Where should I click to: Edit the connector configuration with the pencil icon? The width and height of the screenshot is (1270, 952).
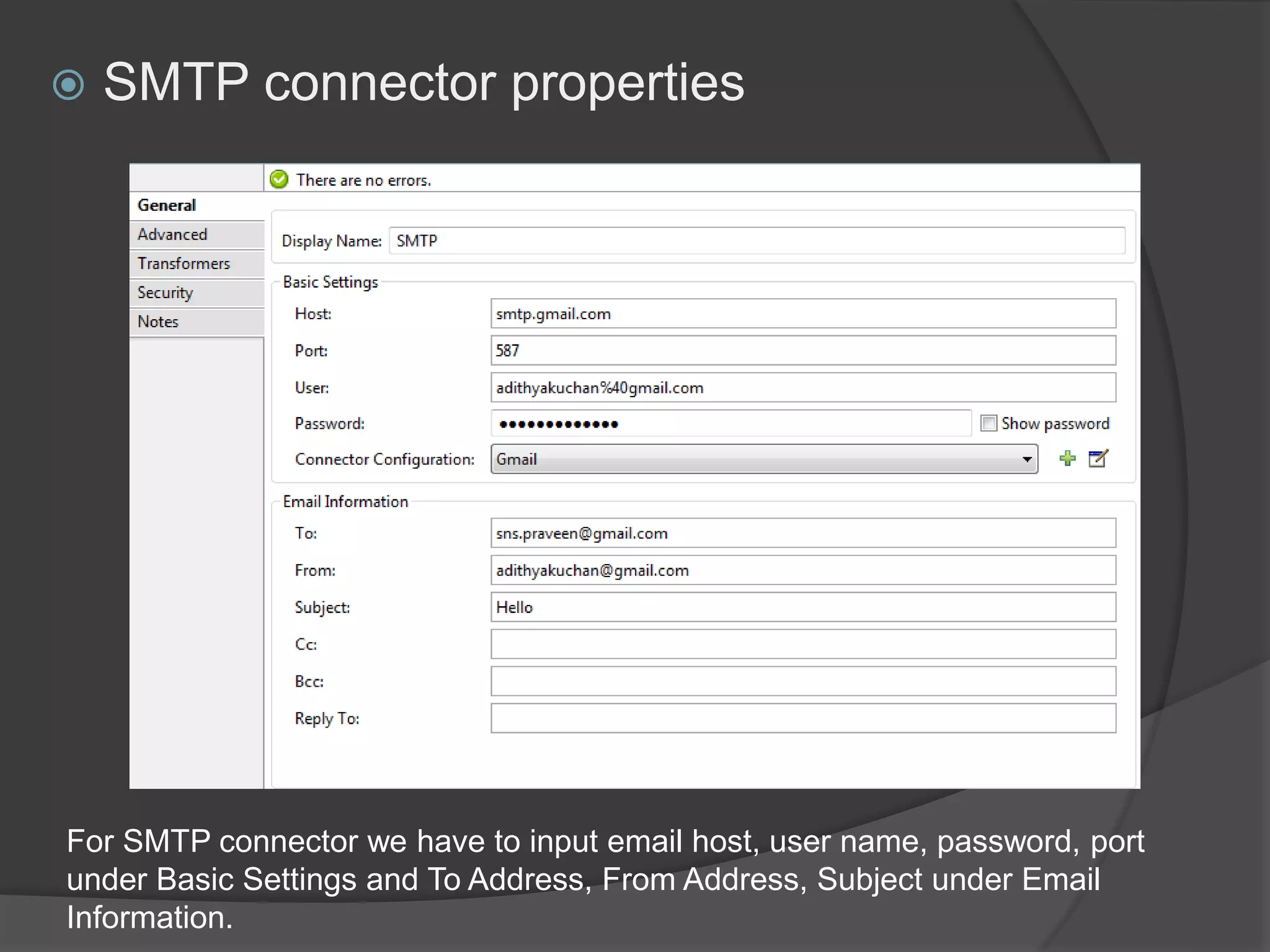point(1098,459)
